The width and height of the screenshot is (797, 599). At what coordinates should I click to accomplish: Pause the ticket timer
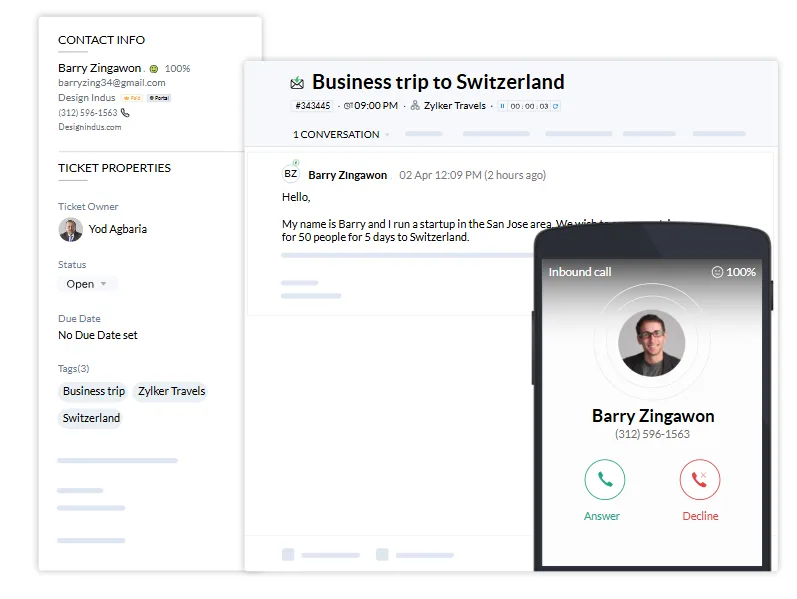click(x=502, y=106)
